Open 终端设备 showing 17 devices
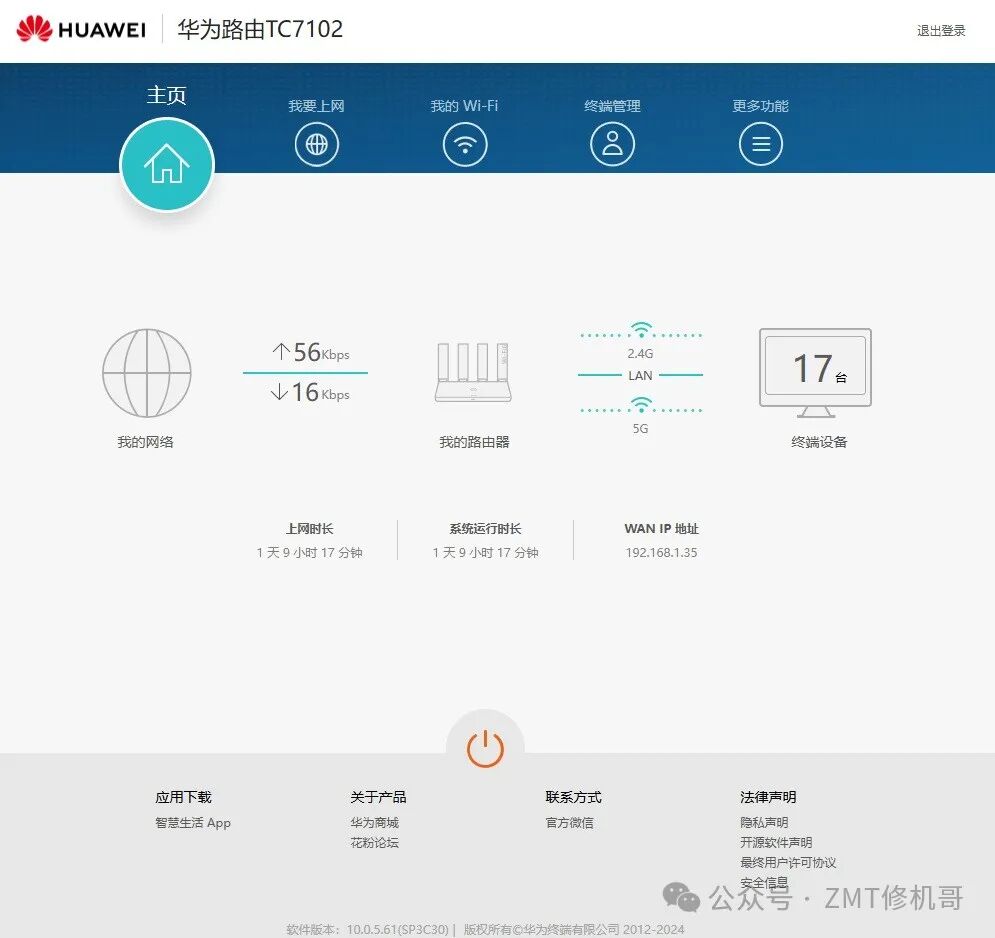995x938 pixels. pyautogui.click(x=814, y=370)
